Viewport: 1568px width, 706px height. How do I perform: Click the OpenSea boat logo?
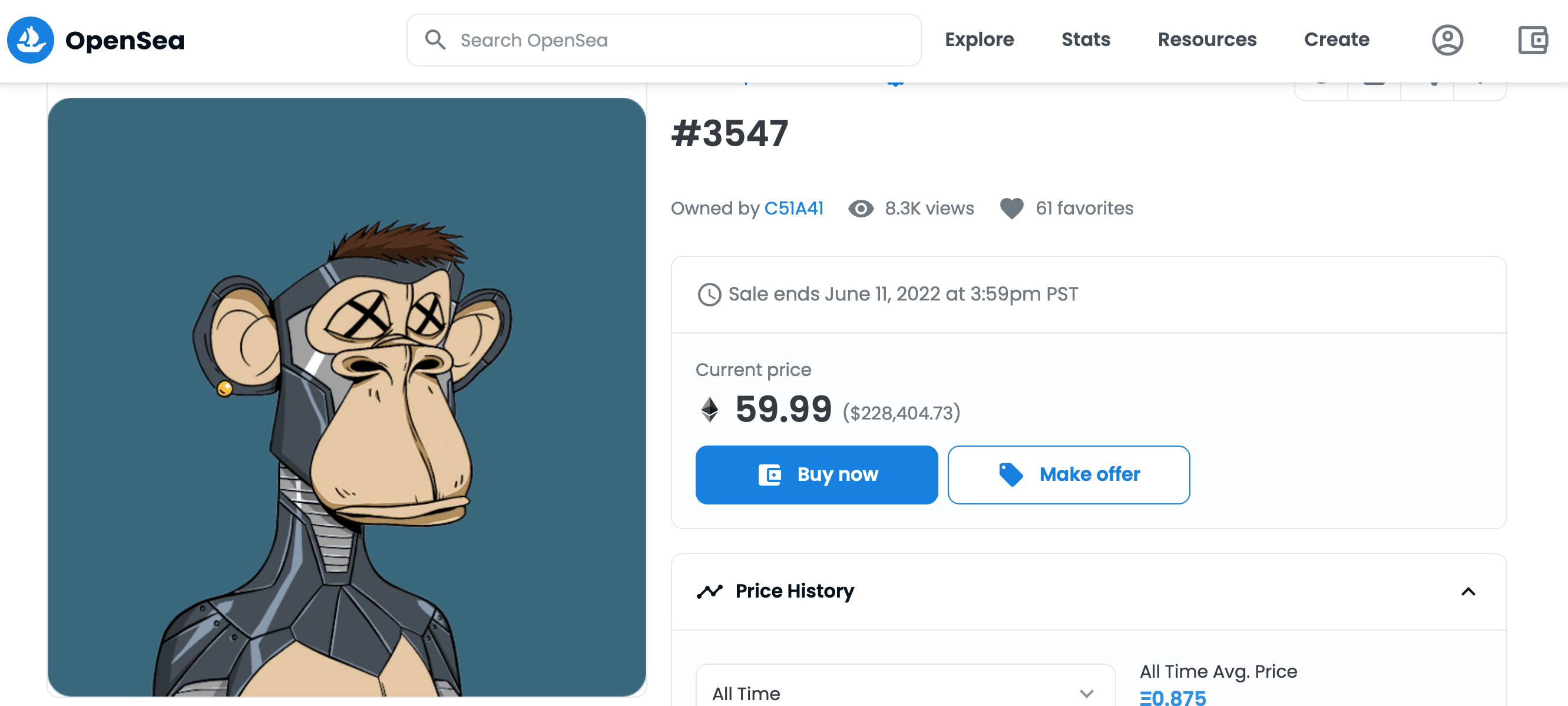tap(30, 40)
